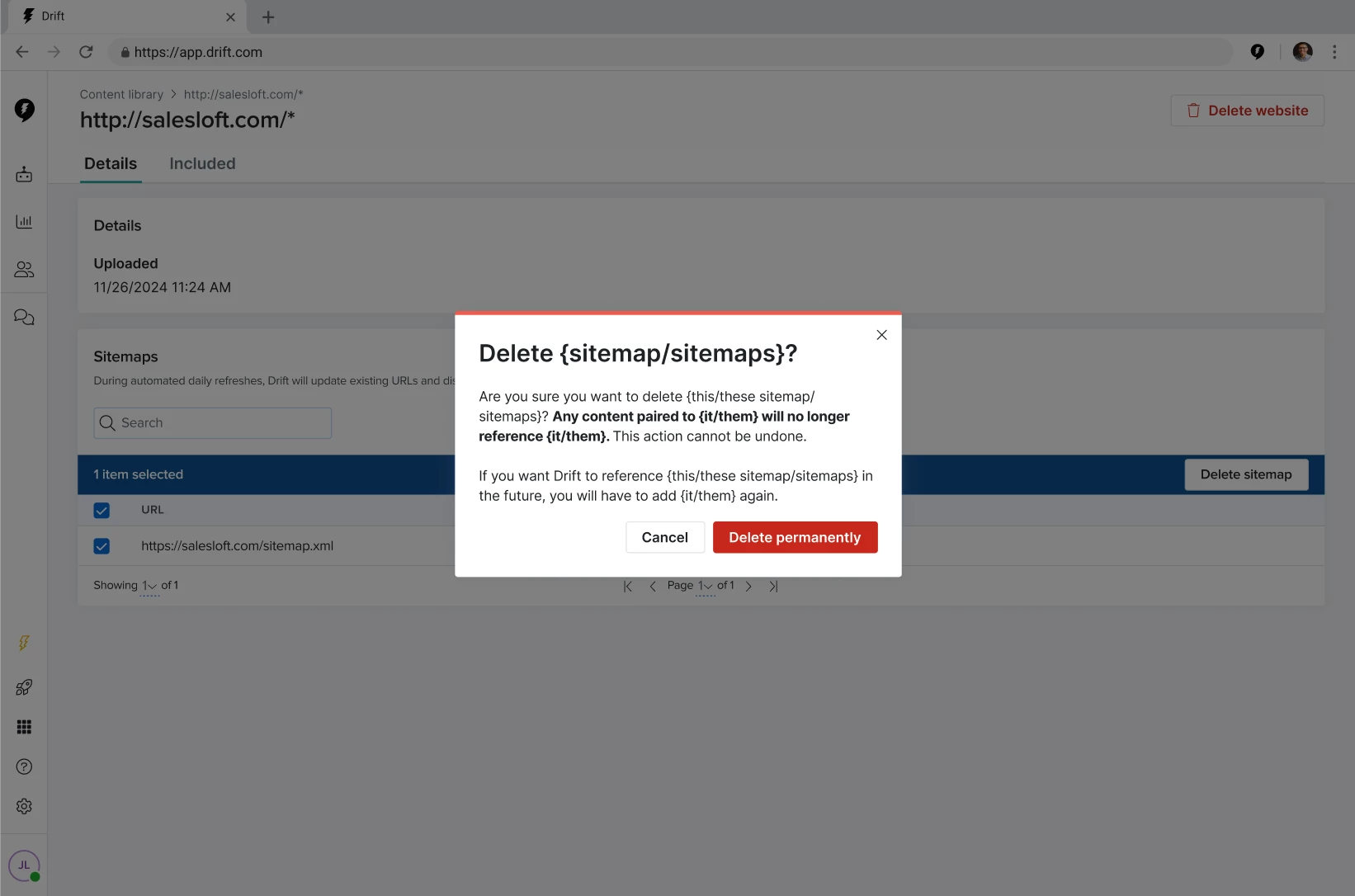Click the URL column header
Viewport: 1355px width, 896px height.
(x=153, y=510)
